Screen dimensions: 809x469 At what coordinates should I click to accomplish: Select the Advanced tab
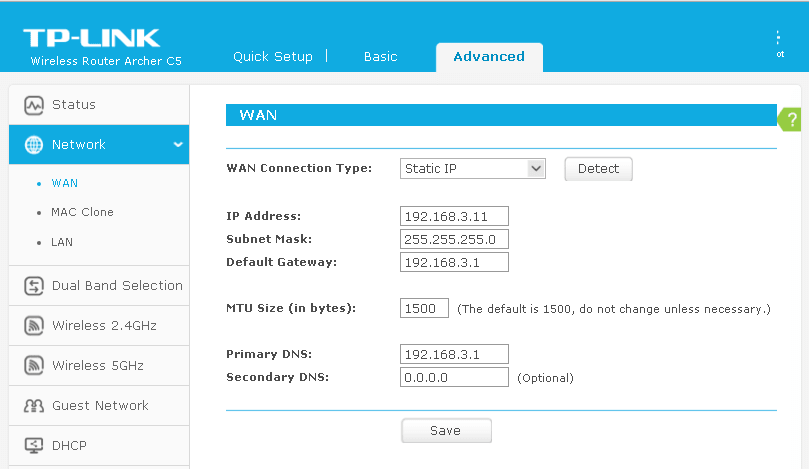click(x=489, y=57)
